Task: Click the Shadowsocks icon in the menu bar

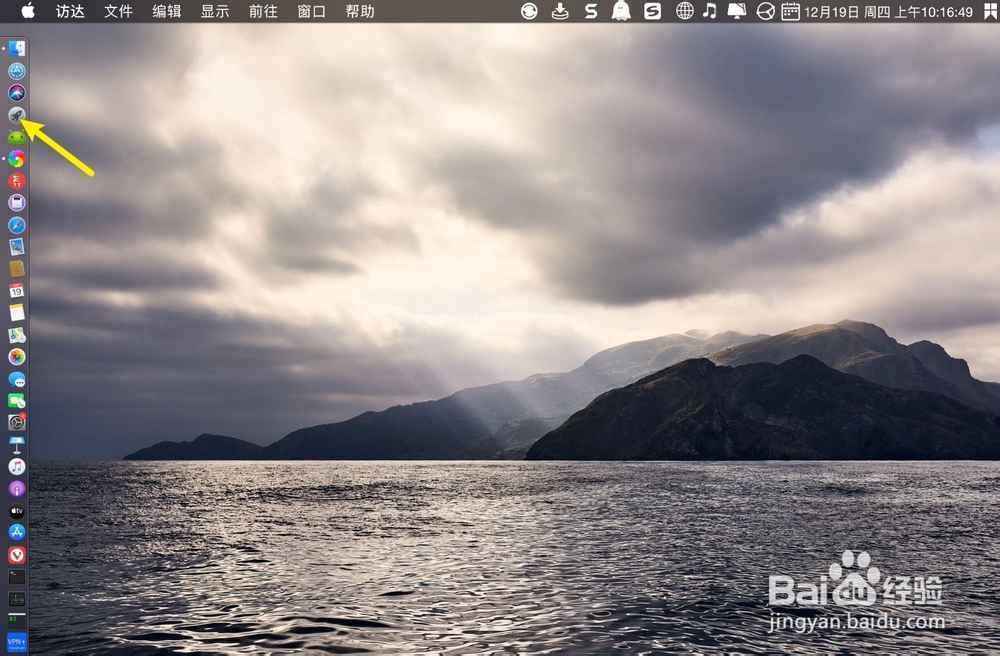Action: tap(591, 13)
